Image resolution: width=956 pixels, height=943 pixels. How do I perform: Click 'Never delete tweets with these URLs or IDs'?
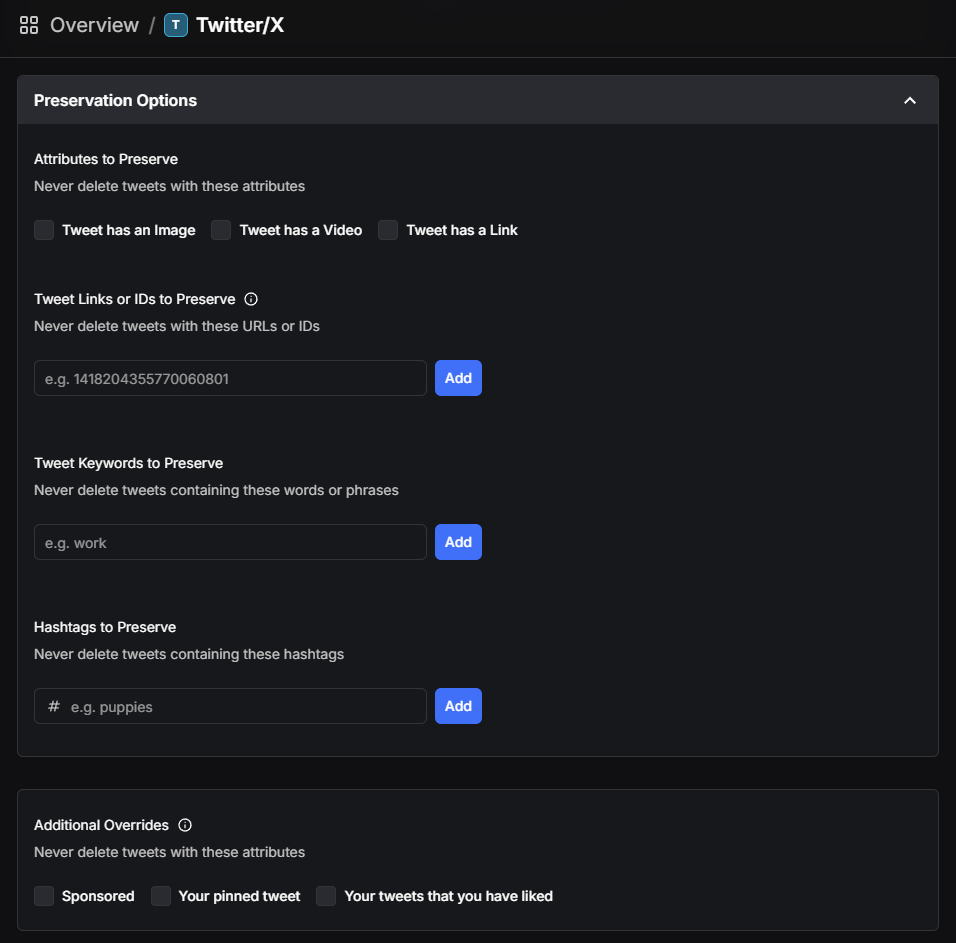point(177,327)
